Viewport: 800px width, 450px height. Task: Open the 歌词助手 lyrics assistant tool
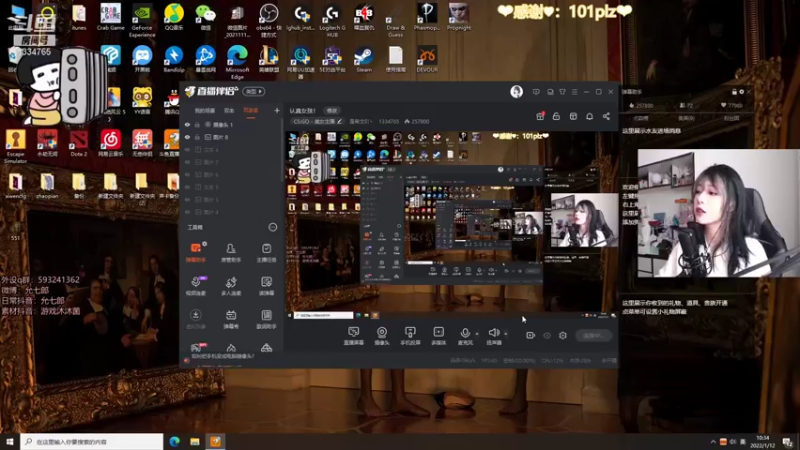coord(266,319)
